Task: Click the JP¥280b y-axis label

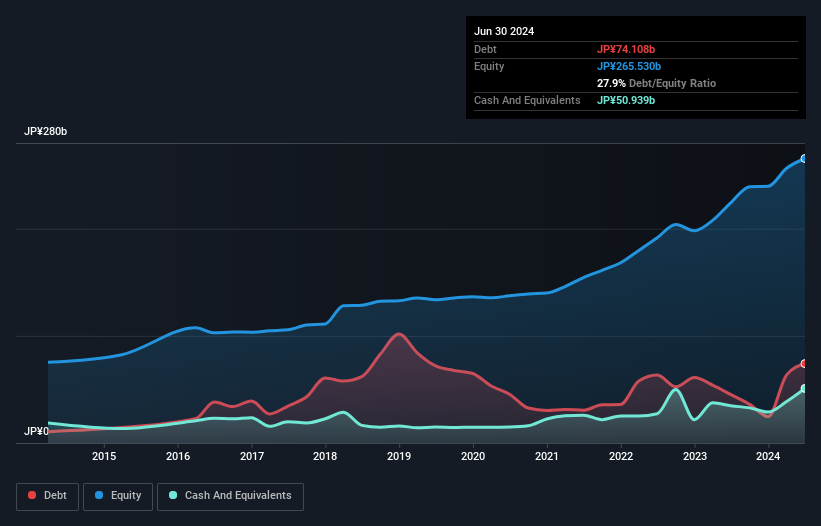Action: pyautogui.click(x=46, y=131)
